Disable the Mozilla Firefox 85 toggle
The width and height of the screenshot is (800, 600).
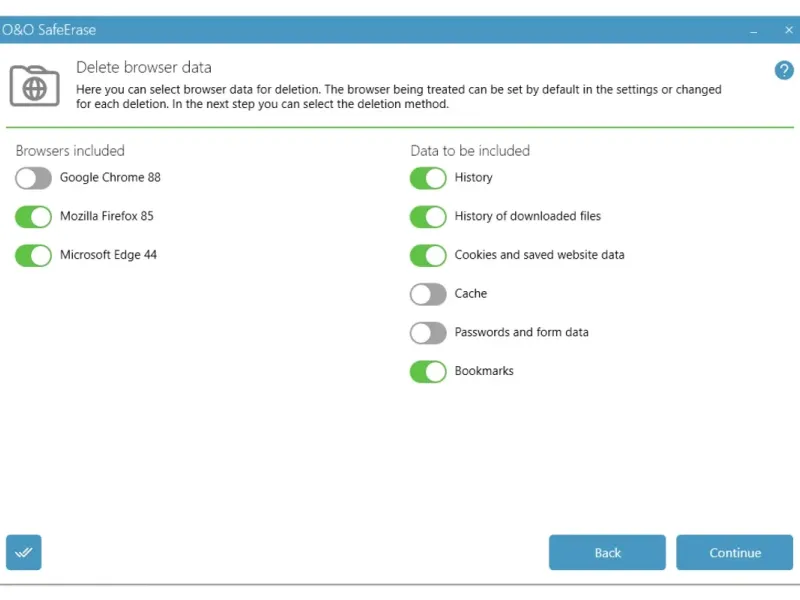[33, 217]
